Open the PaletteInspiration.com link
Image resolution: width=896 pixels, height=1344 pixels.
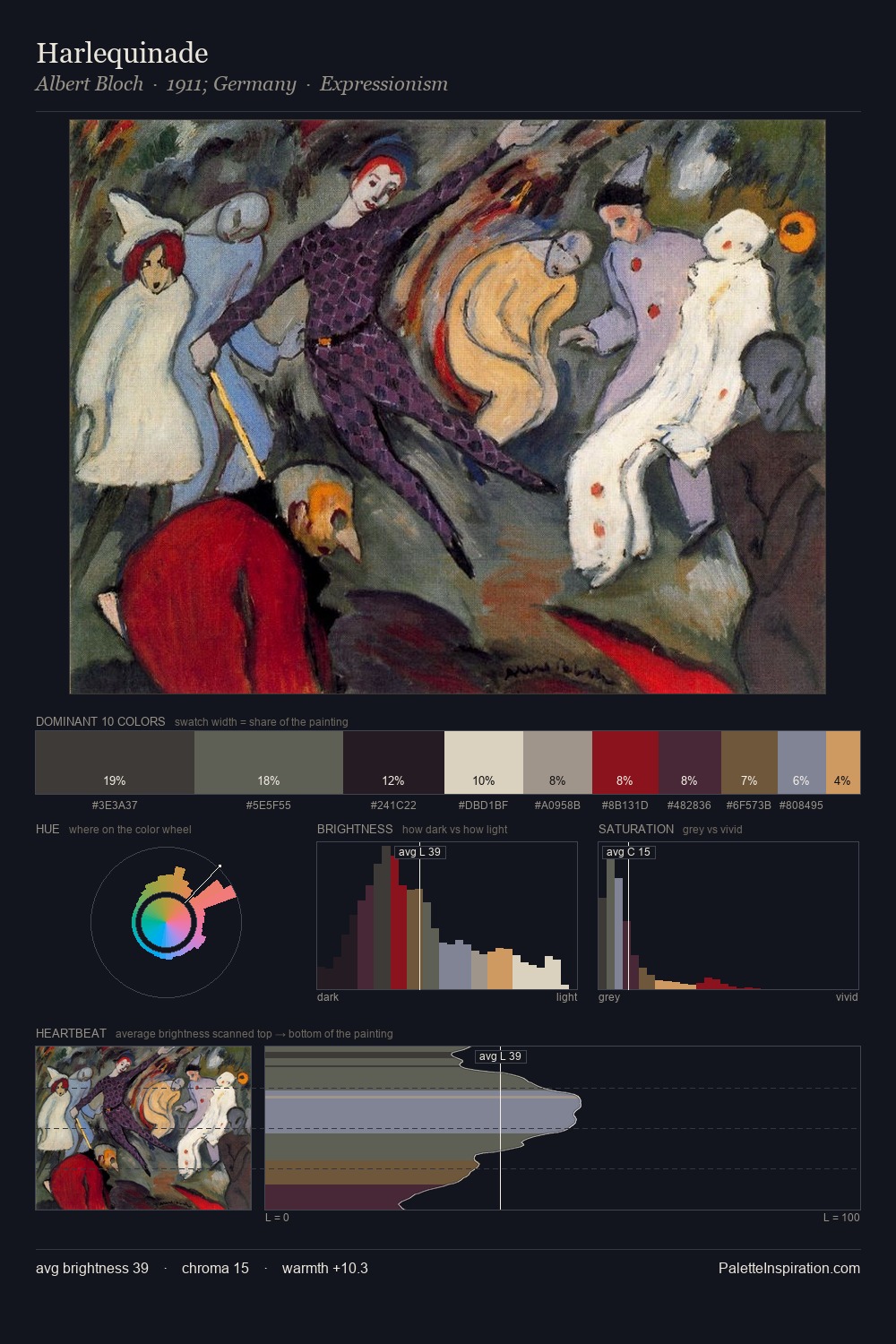pyautogui.click(x=789, y=1268)
